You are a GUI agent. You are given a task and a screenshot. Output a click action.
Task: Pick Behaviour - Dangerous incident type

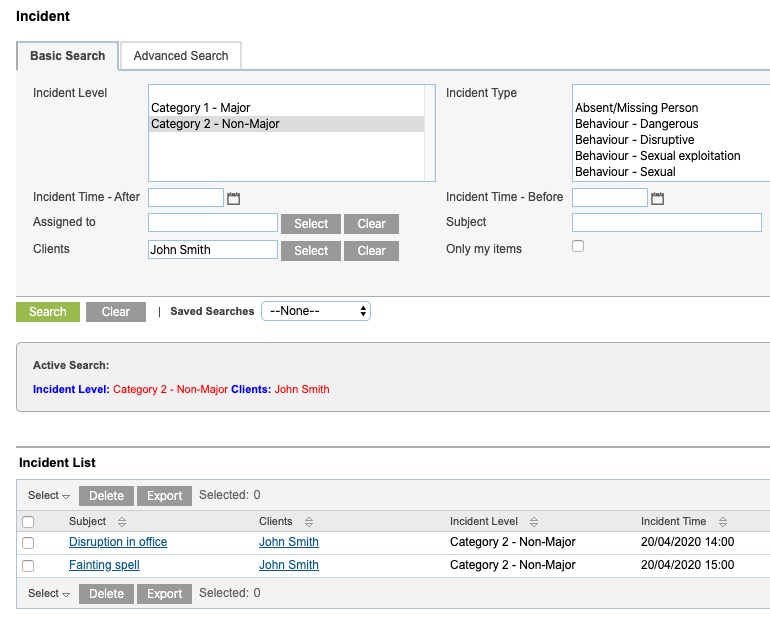(x=636, y=124)
